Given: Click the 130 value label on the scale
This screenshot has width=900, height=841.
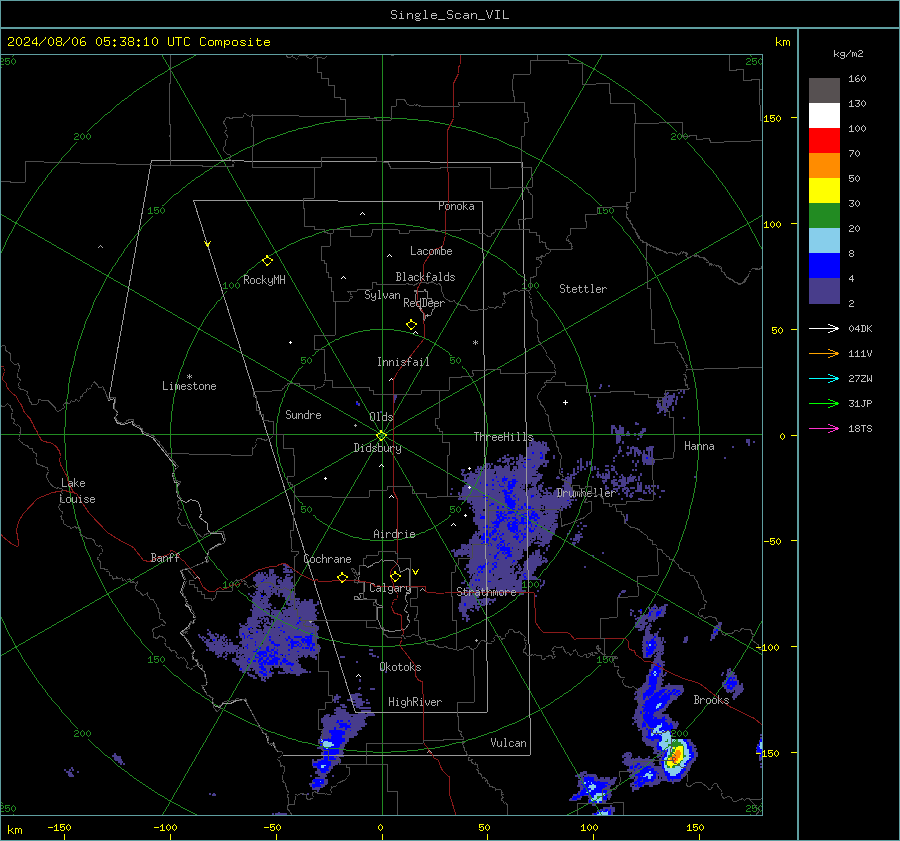Looking at the screenshot, I should [857, 104].
